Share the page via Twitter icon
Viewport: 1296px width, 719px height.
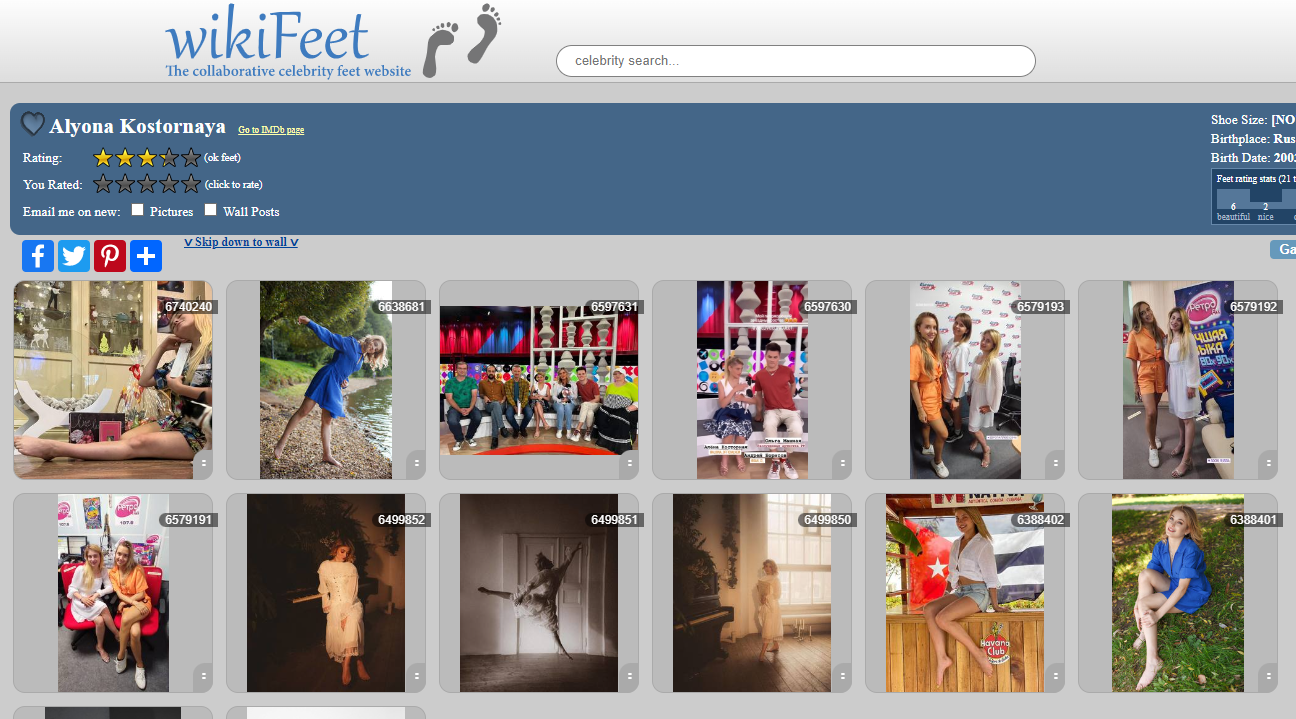pyautogui.click(x=74, y=256)
